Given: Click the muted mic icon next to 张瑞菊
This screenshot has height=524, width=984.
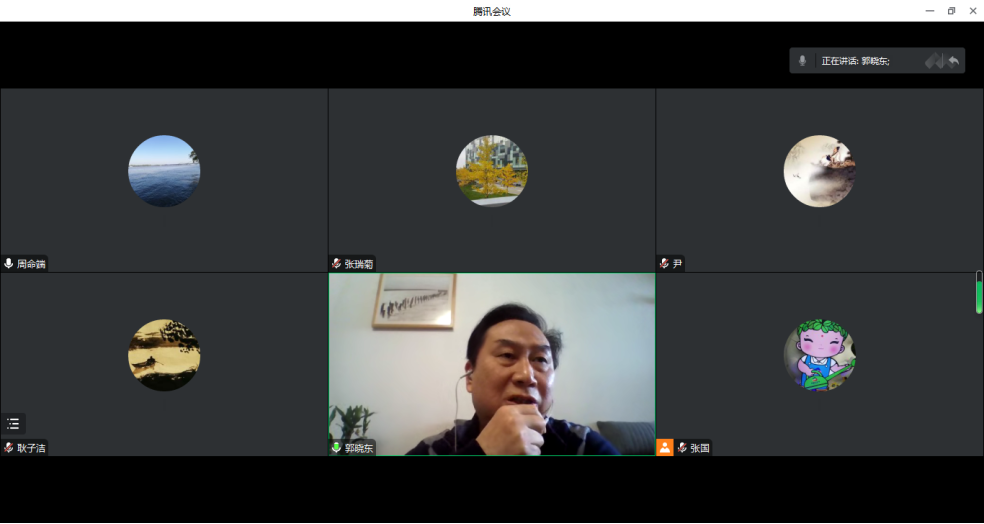Looking at the screenshot, I should (337, 264).
